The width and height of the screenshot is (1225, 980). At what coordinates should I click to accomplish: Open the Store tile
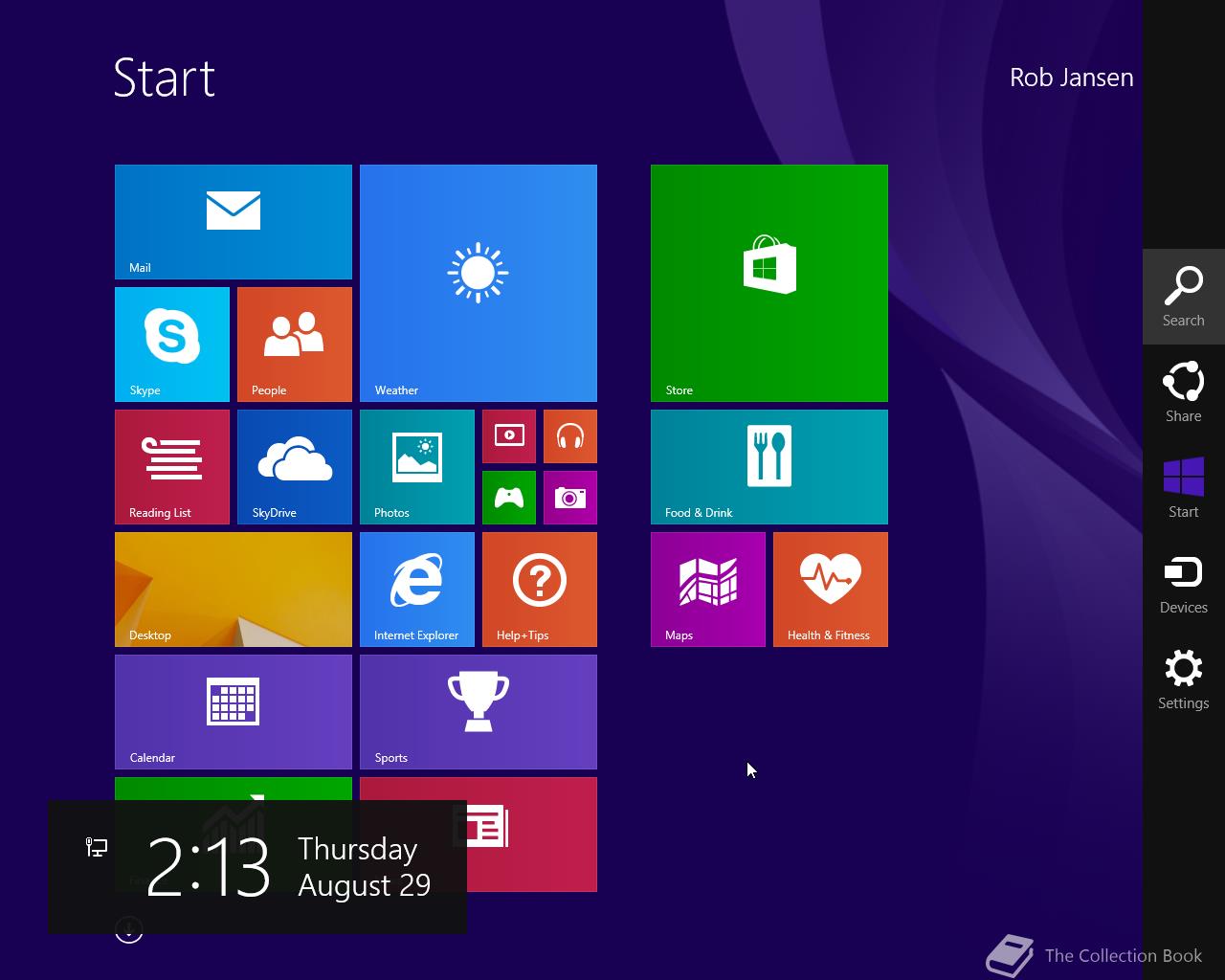point(769,283)
